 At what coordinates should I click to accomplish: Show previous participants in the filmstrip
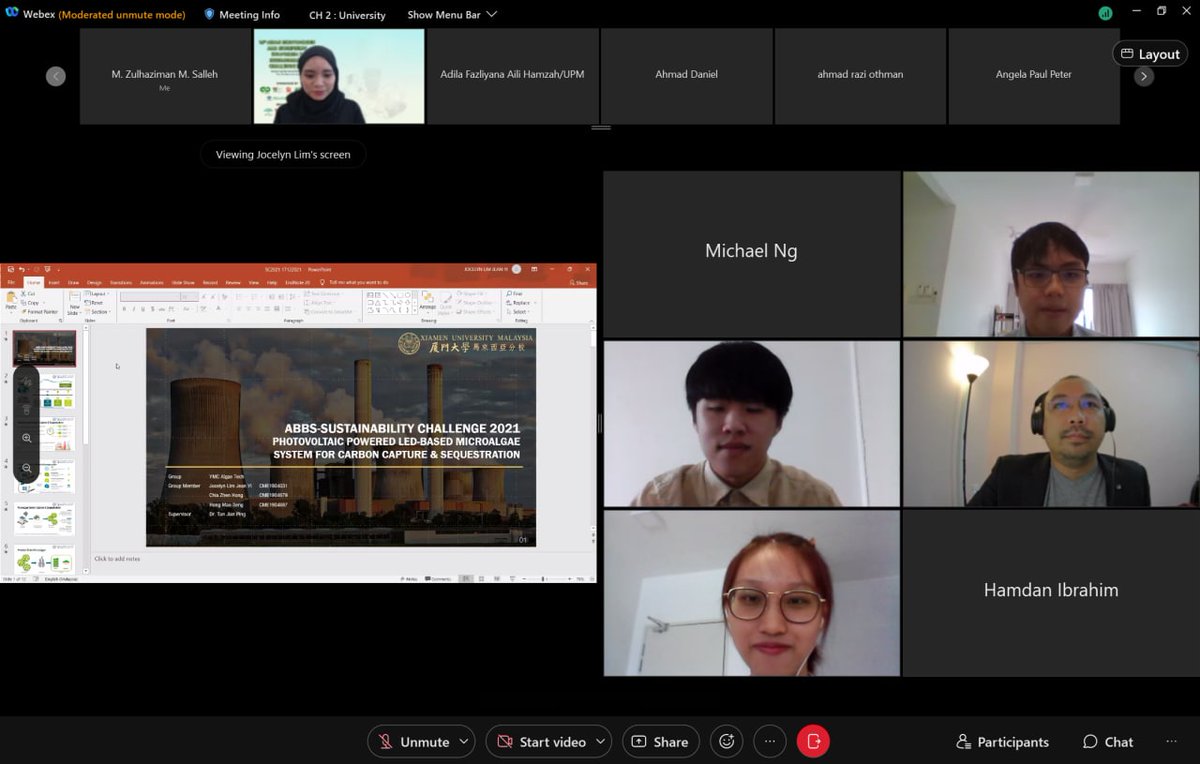coord(56,76)
